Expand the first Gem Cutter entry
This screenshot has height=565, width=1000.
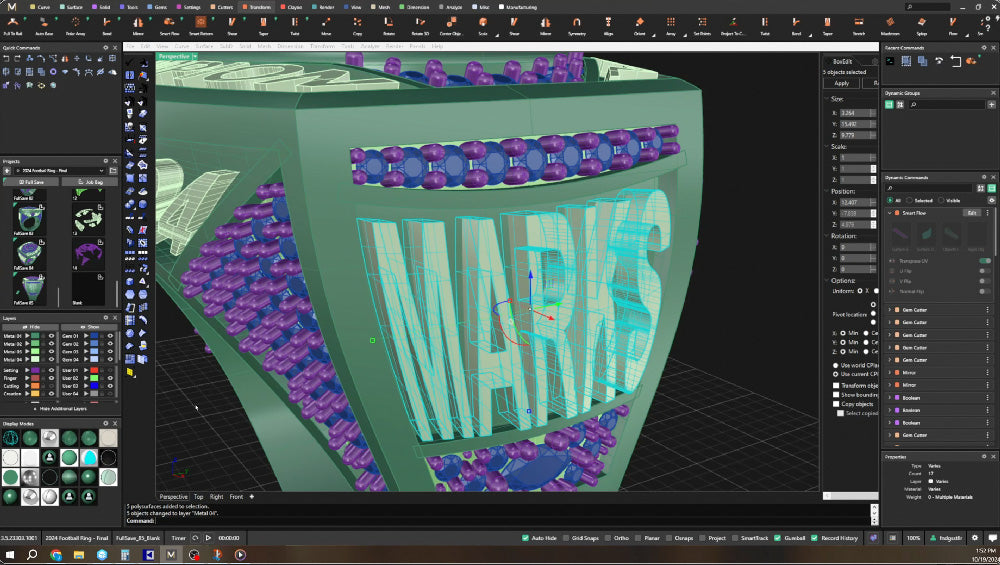[x=890, y=310]
